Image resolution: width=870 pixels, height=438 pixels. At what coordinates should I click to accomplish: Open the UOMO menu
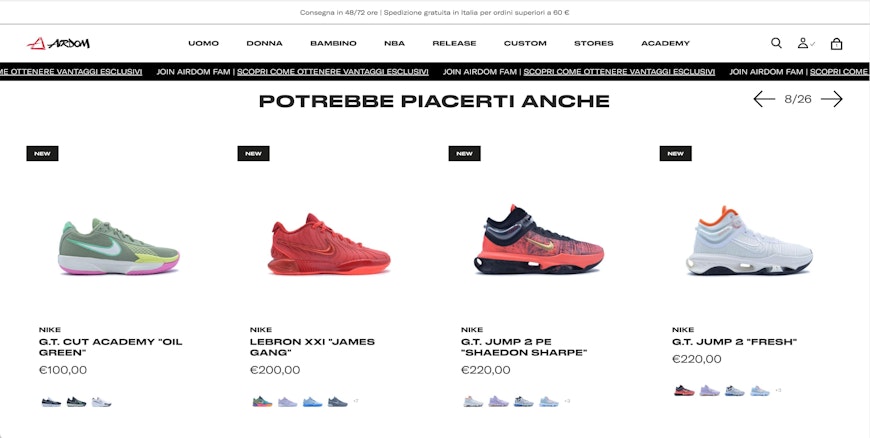[203, 43]
